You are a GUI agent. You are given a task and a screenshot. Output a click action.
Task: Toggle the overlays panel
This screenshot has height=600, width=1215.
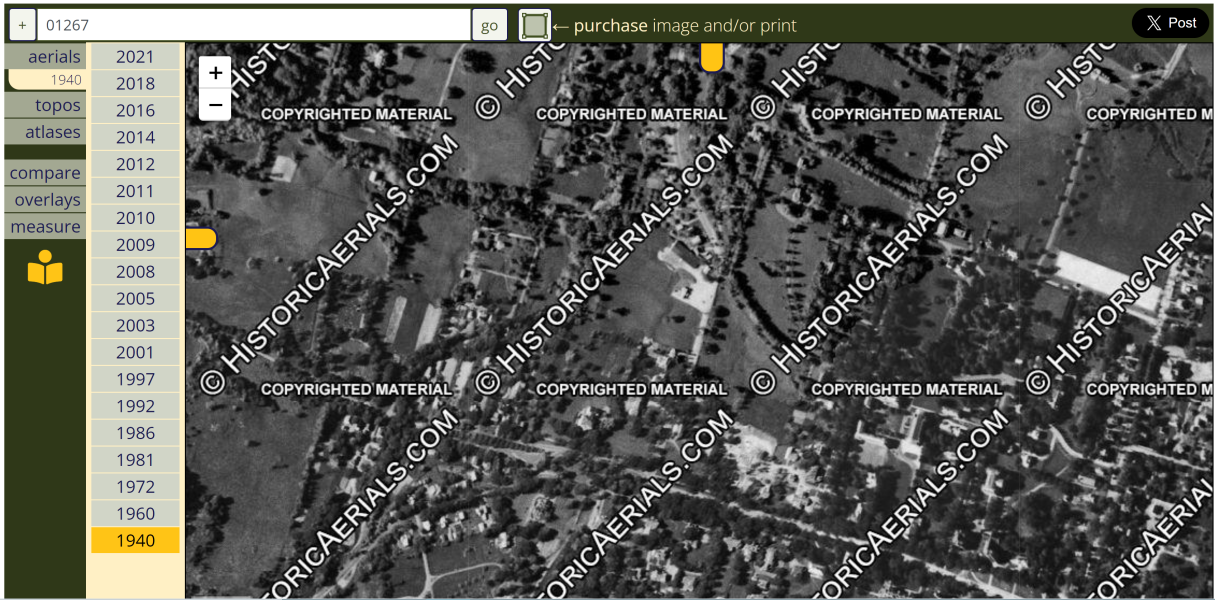(44, 199)
